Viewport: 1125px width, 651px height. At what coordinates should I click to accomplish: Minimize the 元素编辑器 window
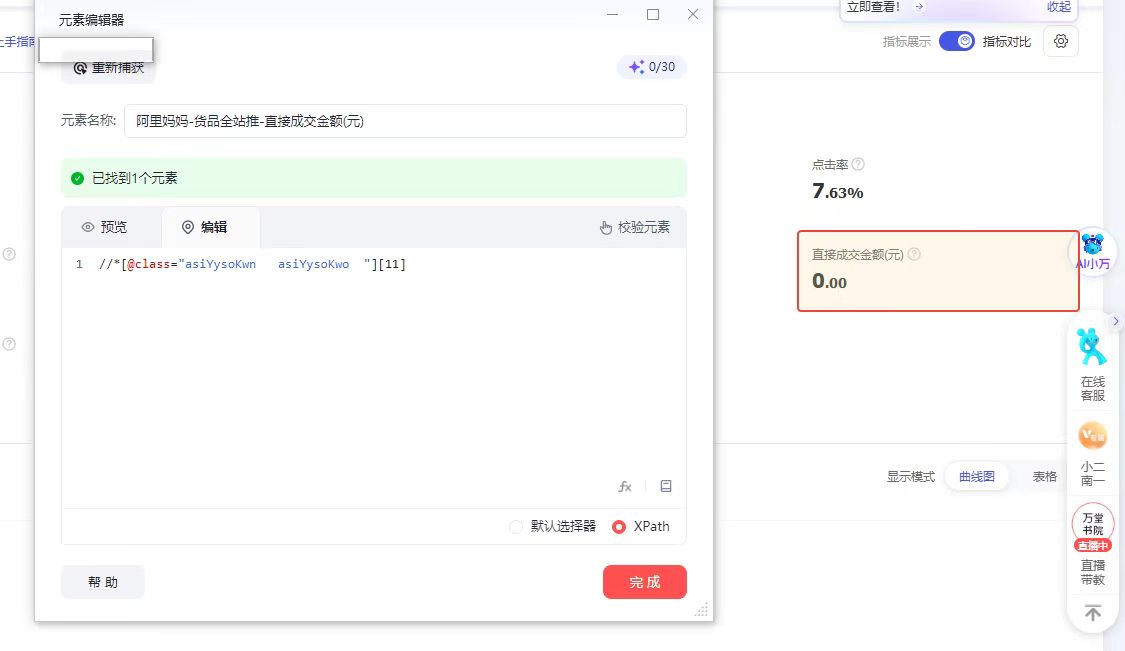tap(612, 14)
